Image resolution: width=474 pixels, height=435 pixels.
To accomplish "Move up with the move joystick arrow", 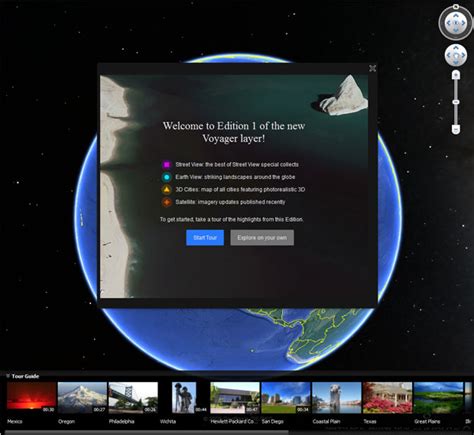I will pos(456,48).
